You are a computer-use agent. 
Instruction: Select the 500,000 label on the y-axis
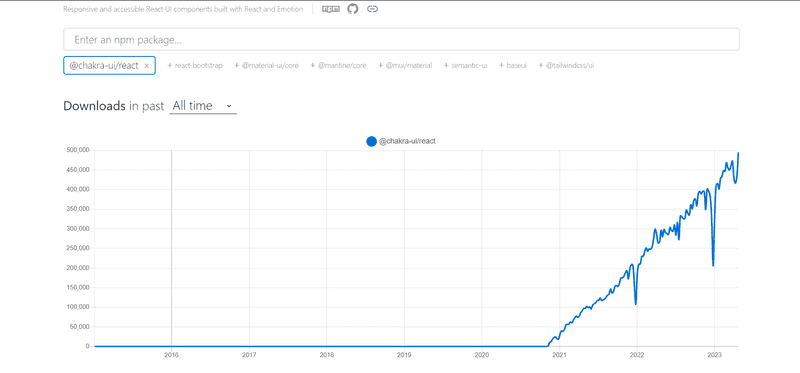tap(78, 151)
